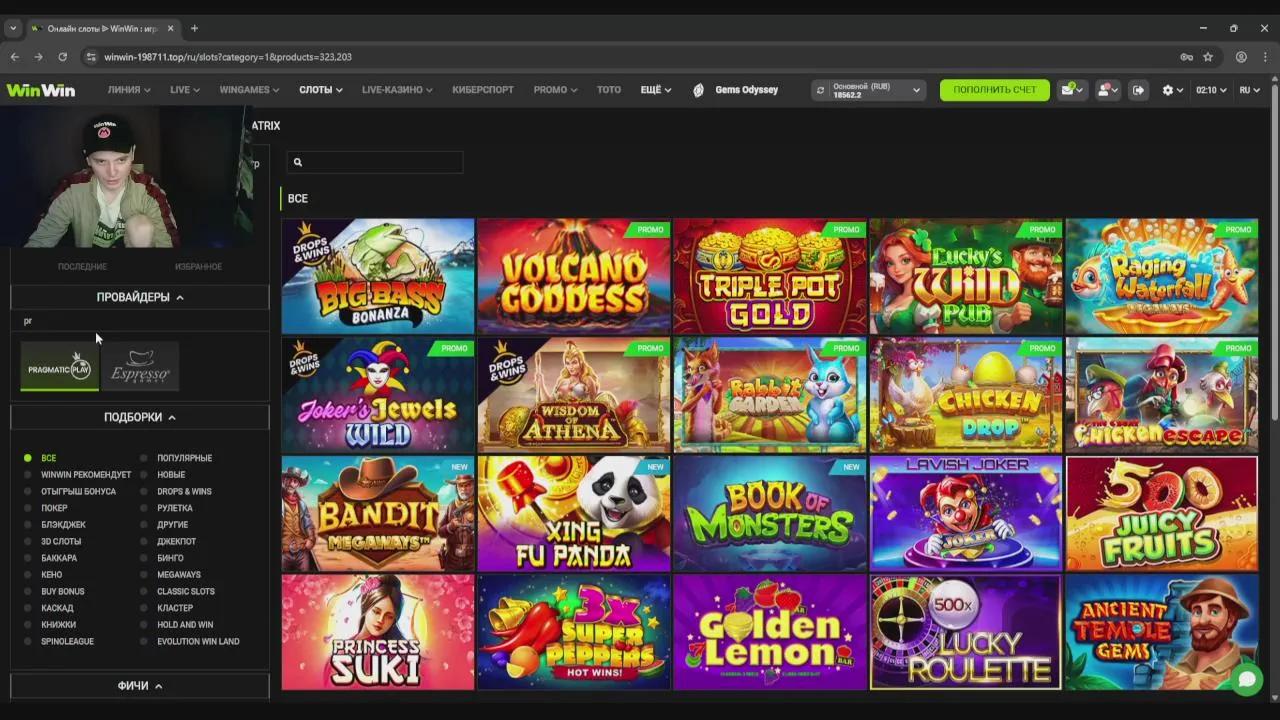Viewport: 1280px width, 720px height.
Task: Open the КИБЕРСПОРТ section
Action: [x=483, y=90]
